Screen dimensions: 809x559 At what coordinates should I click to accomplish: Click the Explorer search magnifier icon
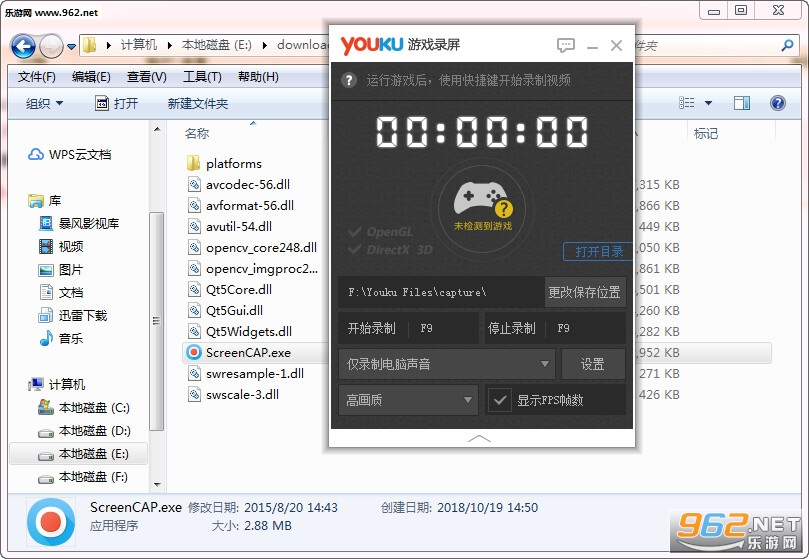pos(787,45)
